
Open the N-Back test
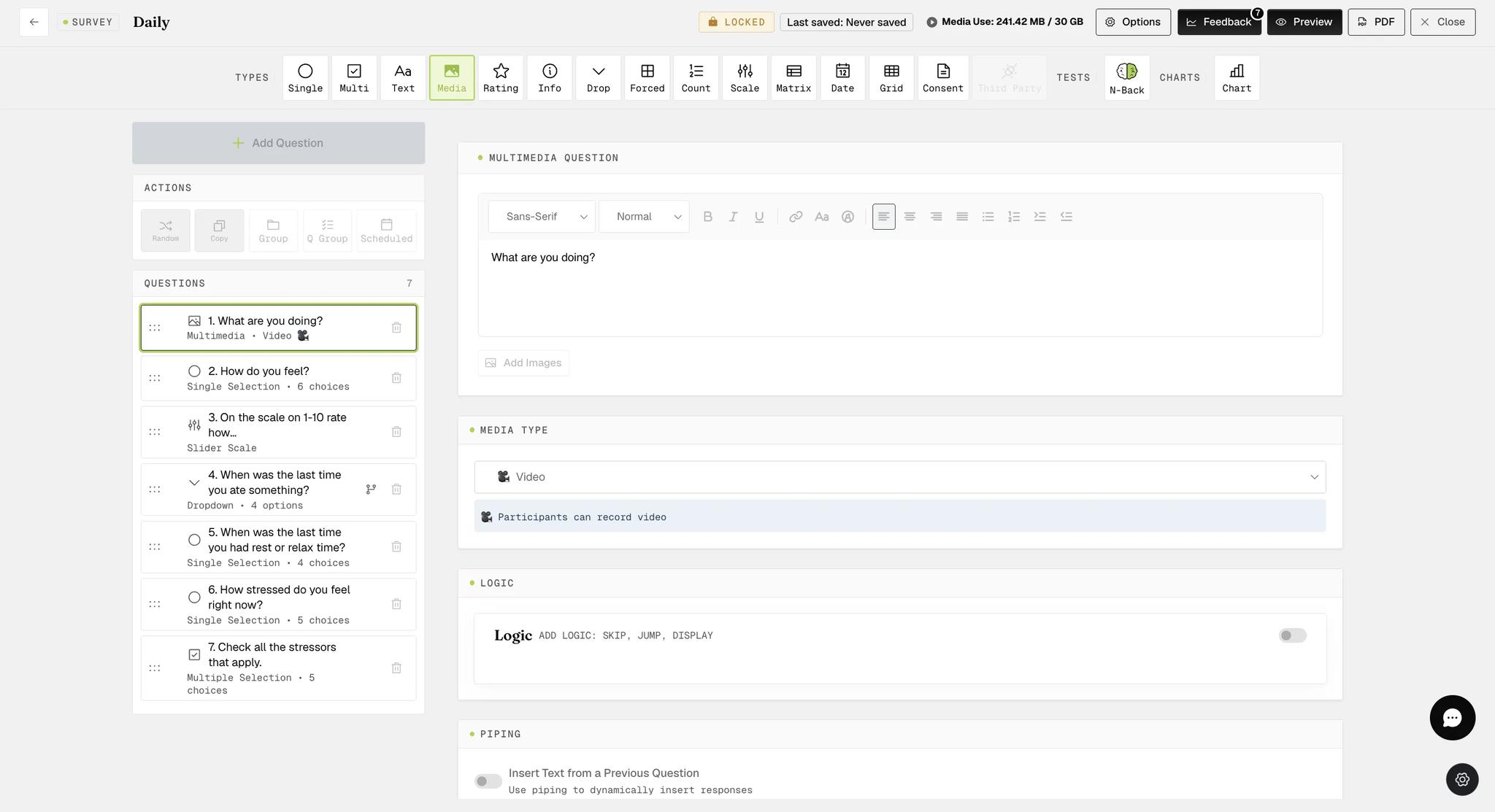[1127, 77]
